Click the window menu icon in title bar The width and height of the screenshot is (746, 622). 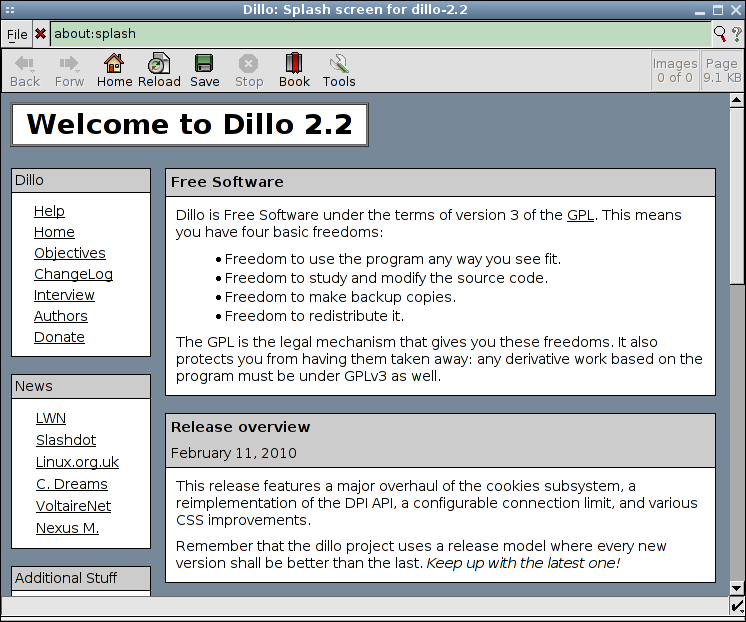point(10,10)
